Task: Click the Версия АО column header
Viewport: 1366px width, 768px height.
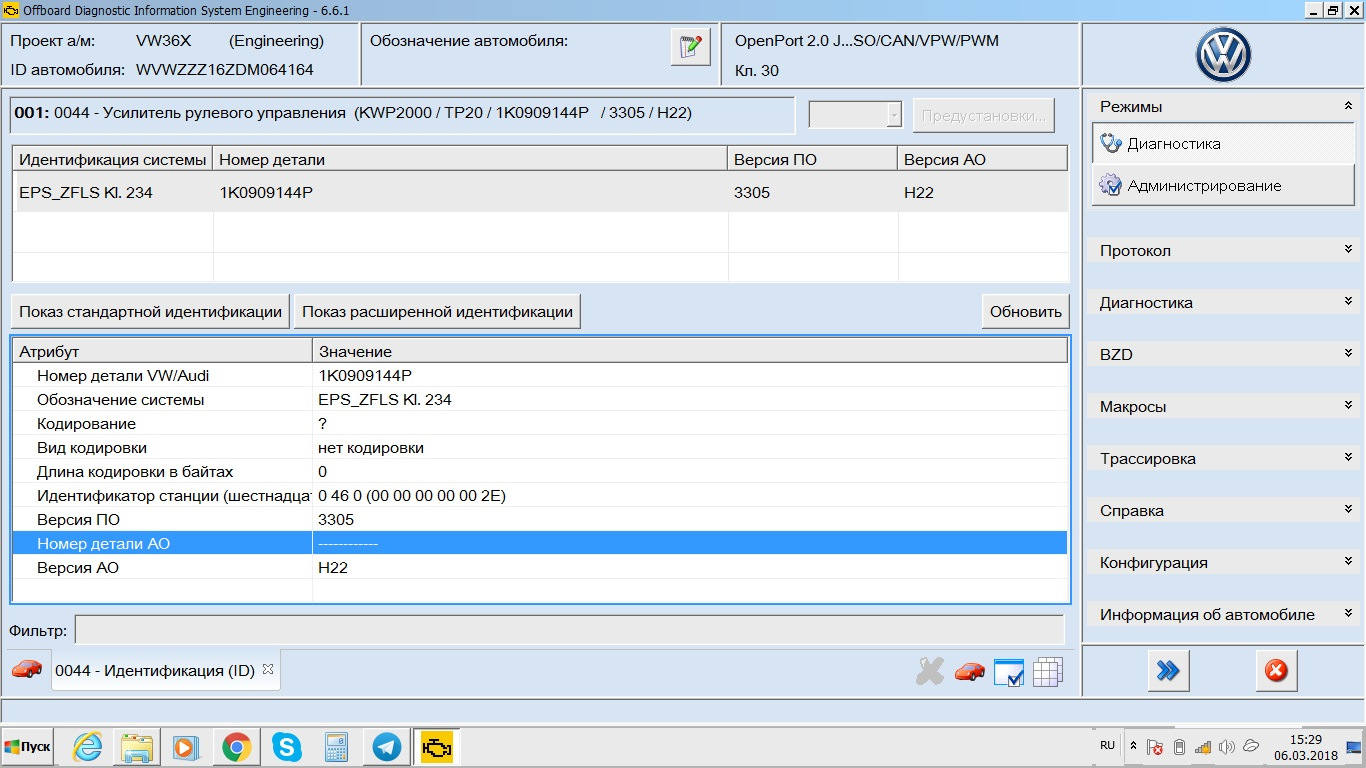Action: click(x=982, y=159)
